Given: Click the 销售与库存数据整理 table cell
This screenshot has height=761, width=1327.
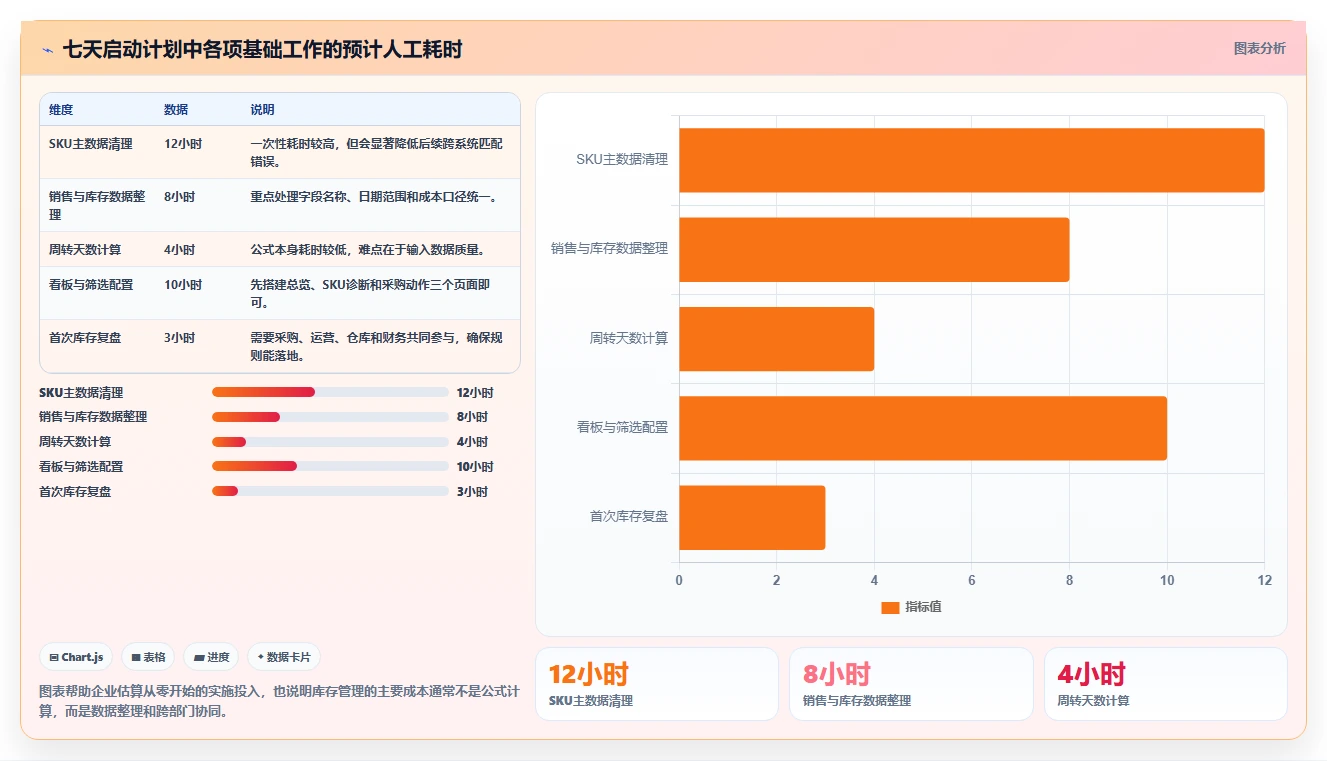Looking at the screenshot, I should (97, 206).
